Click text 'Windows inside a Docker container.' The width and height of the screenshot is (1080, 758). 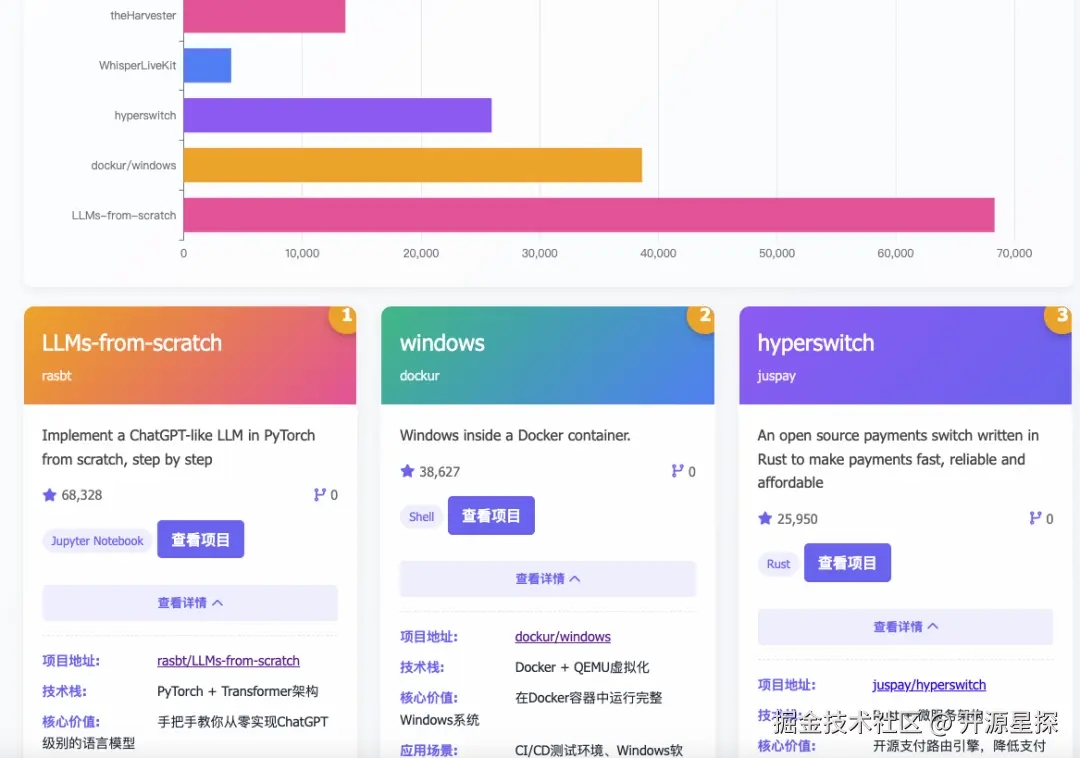tap(515, 436)
